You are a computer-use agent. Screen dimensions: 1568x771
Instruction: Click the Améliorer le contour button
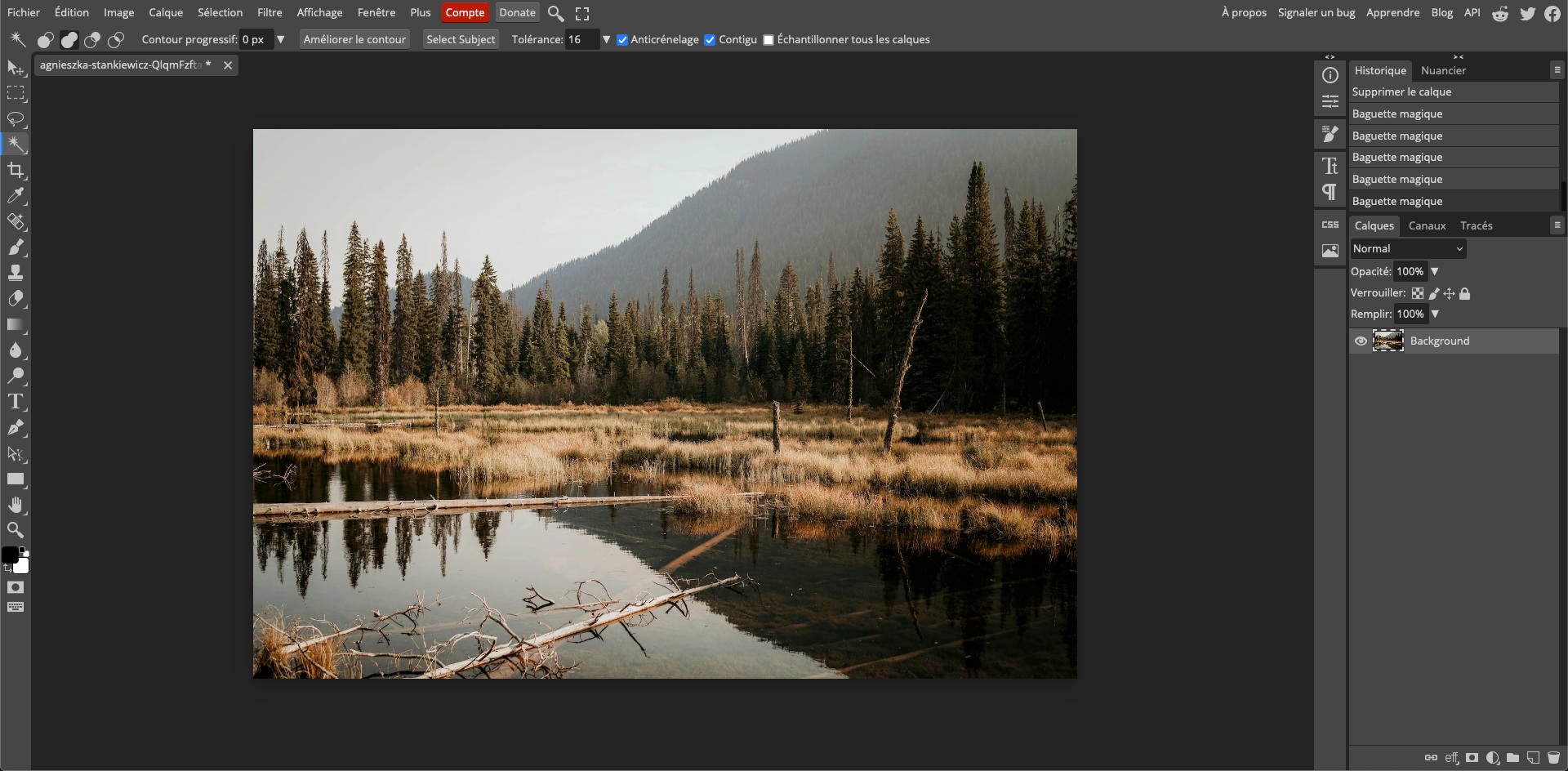pos(354,39)
